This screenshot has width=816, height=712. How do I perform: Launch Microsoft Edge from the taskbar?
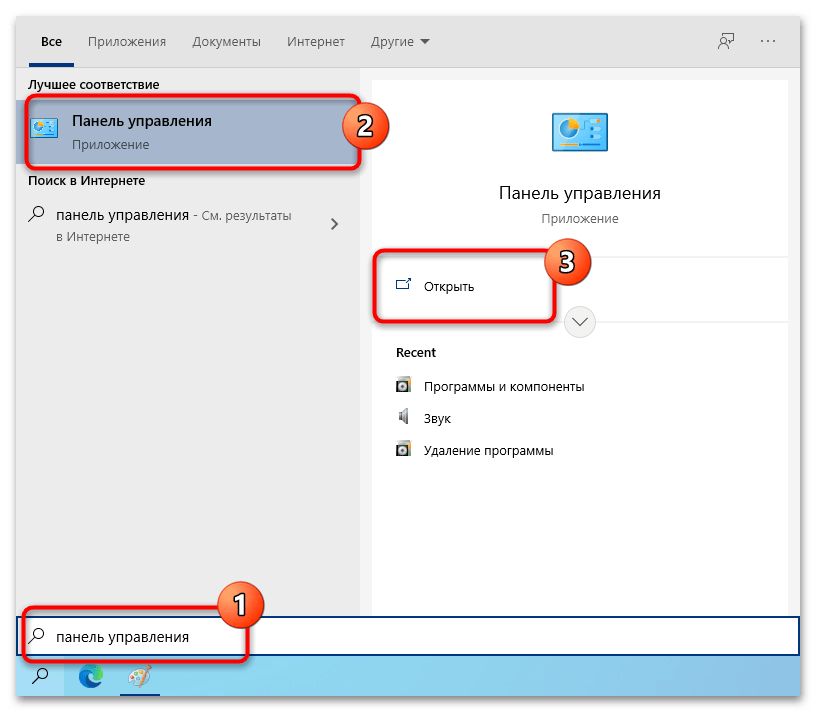91,677
